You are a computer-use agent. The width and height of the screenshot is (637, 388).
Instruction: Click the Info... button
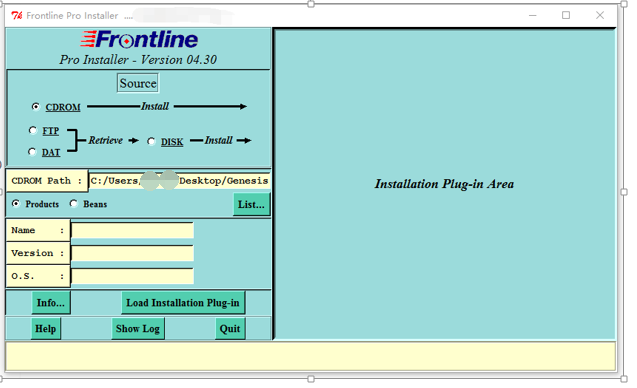tap(51, 303)
